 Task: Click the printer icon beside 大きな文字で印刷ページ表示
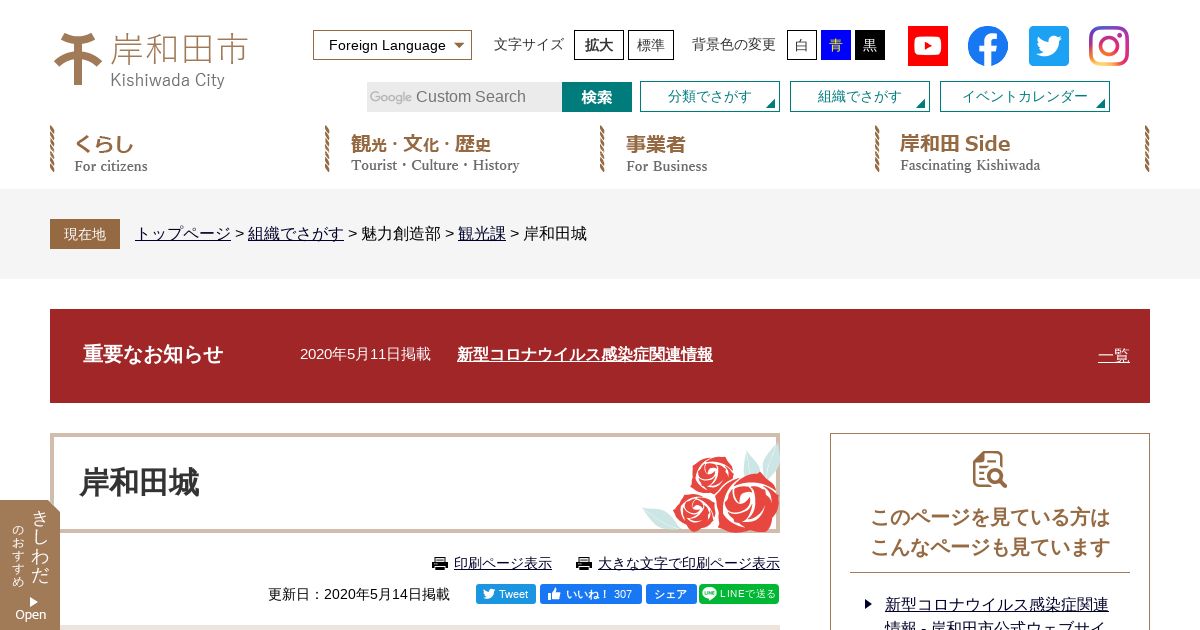click(584, 564)
